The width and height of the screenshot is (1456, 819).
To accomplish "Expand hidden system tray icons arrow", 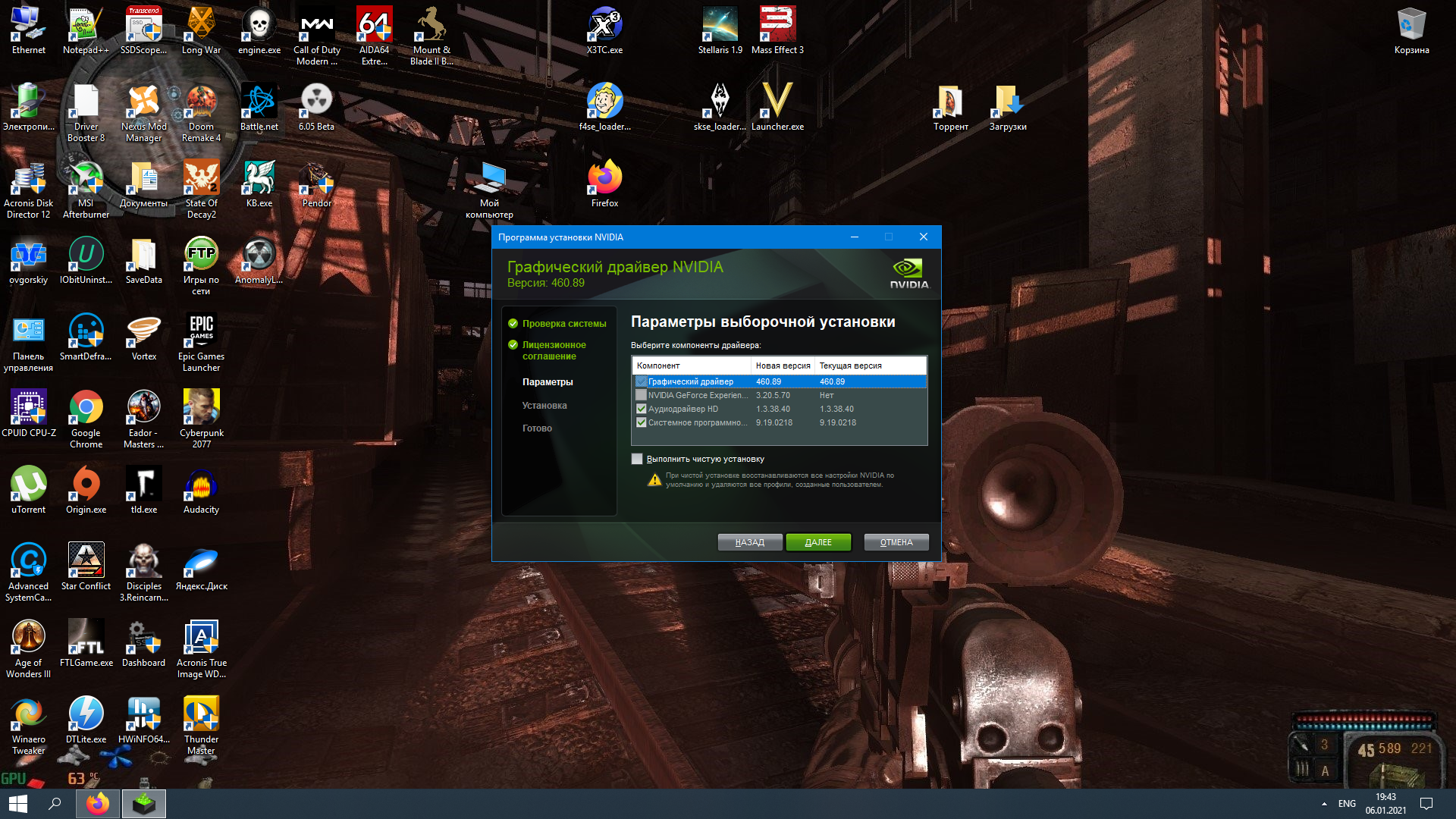I will tap(1324, 804).
